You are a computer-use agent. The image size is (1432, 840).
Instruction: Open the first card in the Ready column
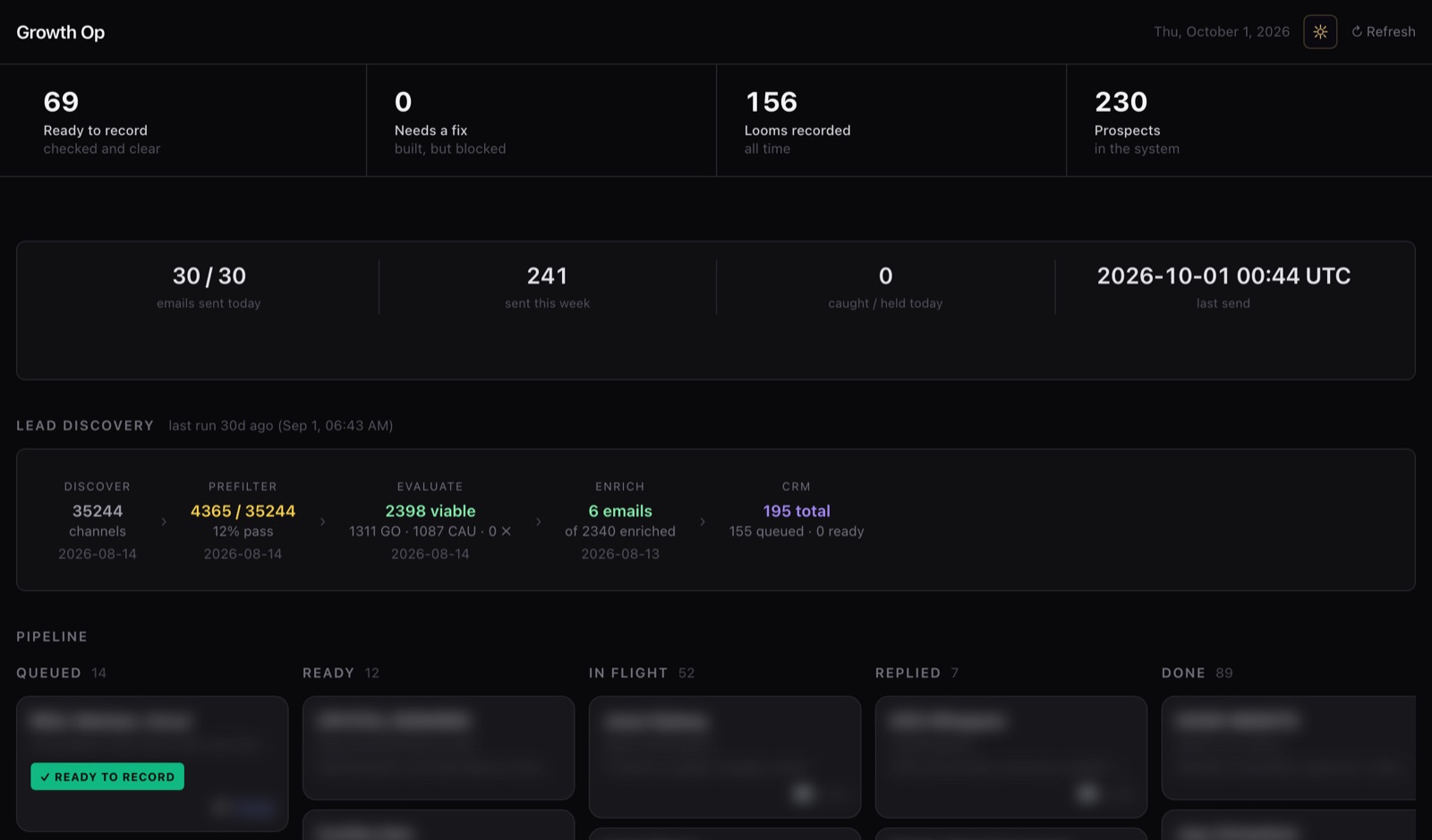439,748
